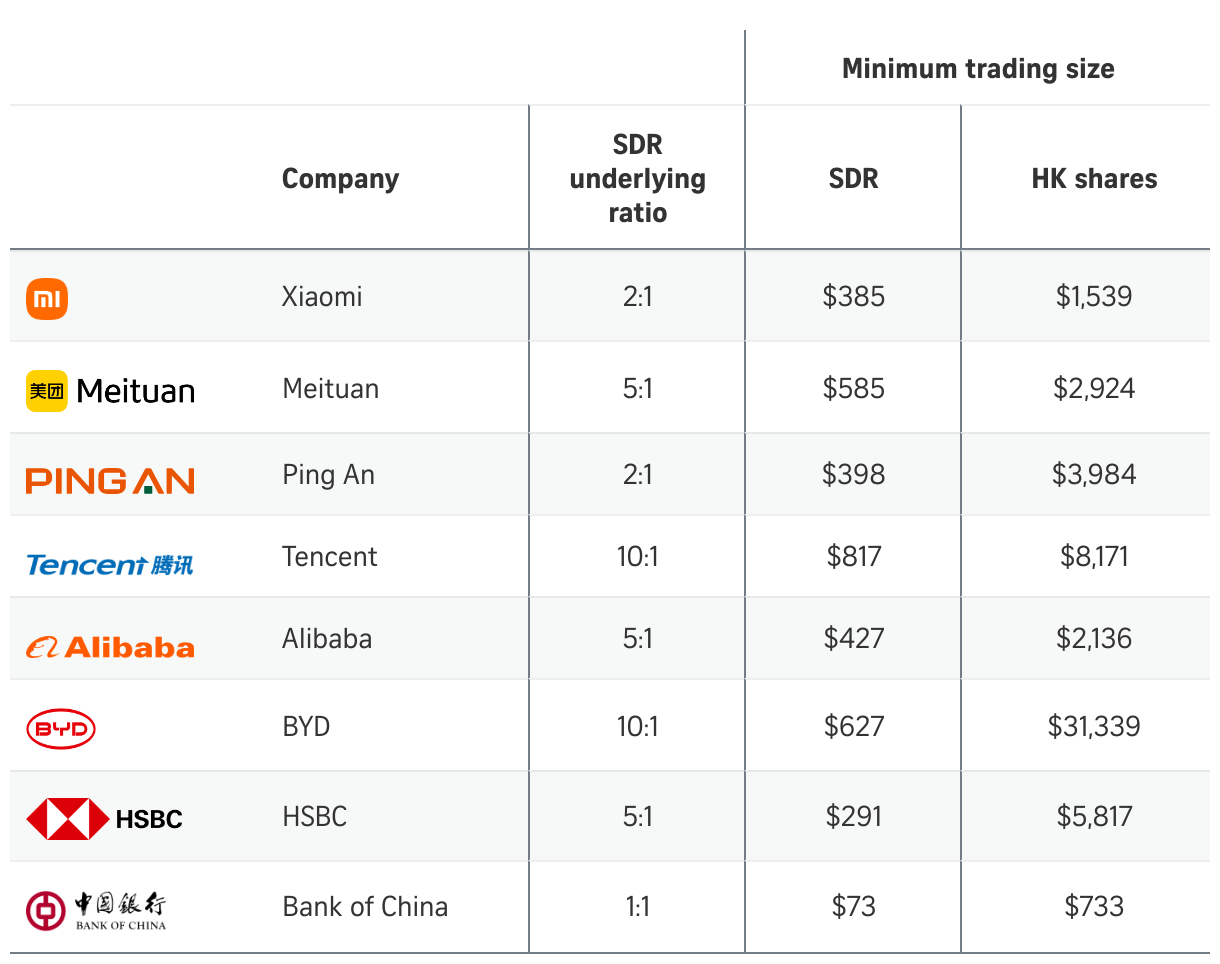Click the orange Alibaba logo

110,648
